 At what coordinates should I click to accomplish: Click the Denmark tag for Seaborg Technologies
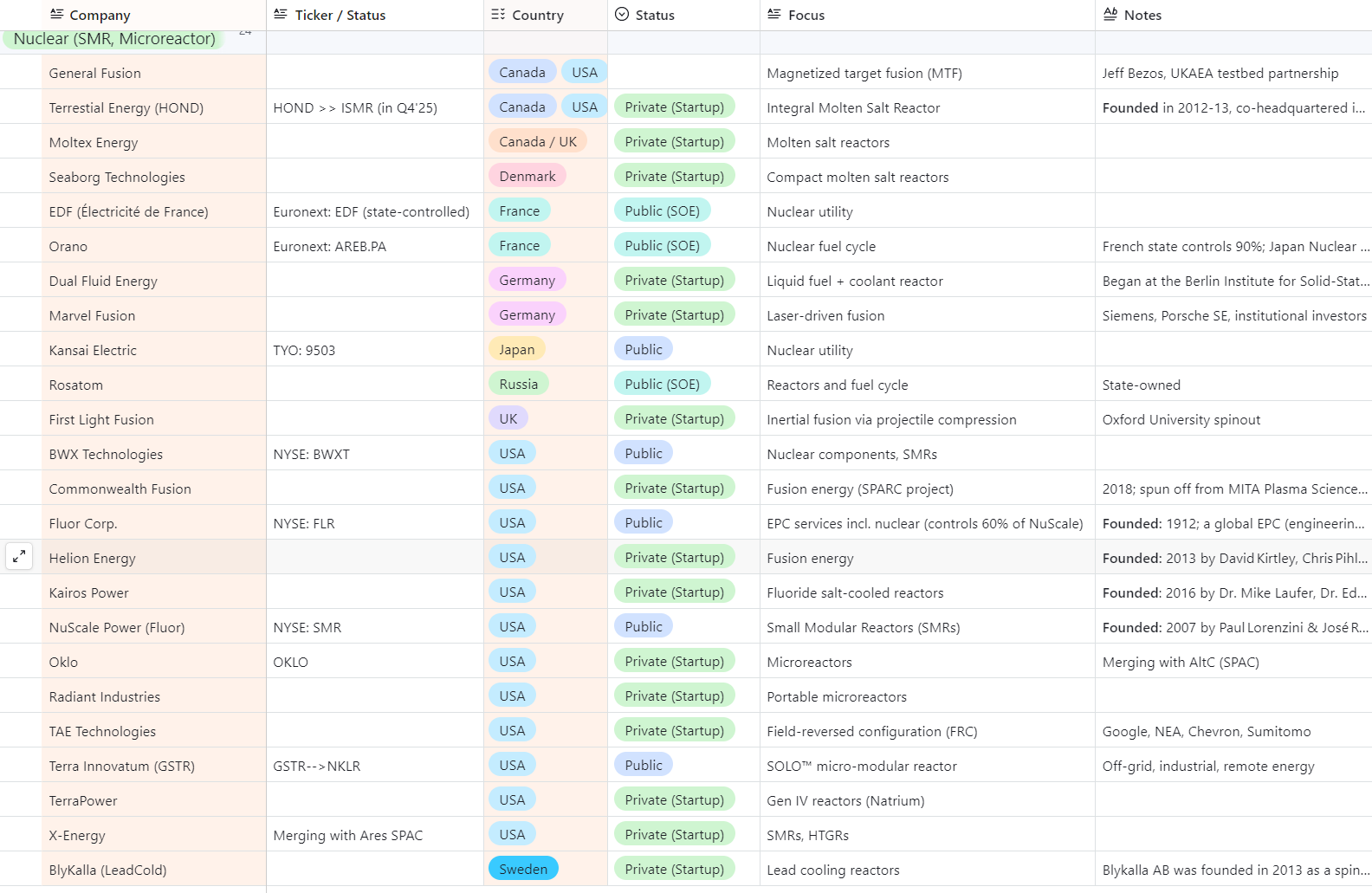tap(527, 176)
